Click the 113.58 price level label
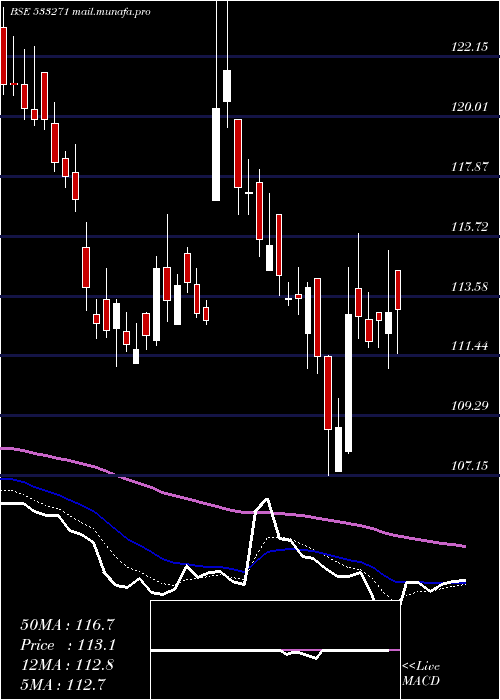 pyautogui.click(x=469, y=287)
